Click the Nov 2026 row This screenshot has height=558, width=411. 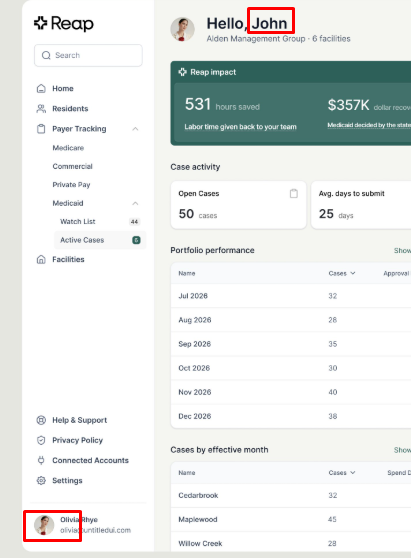coord(291,392)
